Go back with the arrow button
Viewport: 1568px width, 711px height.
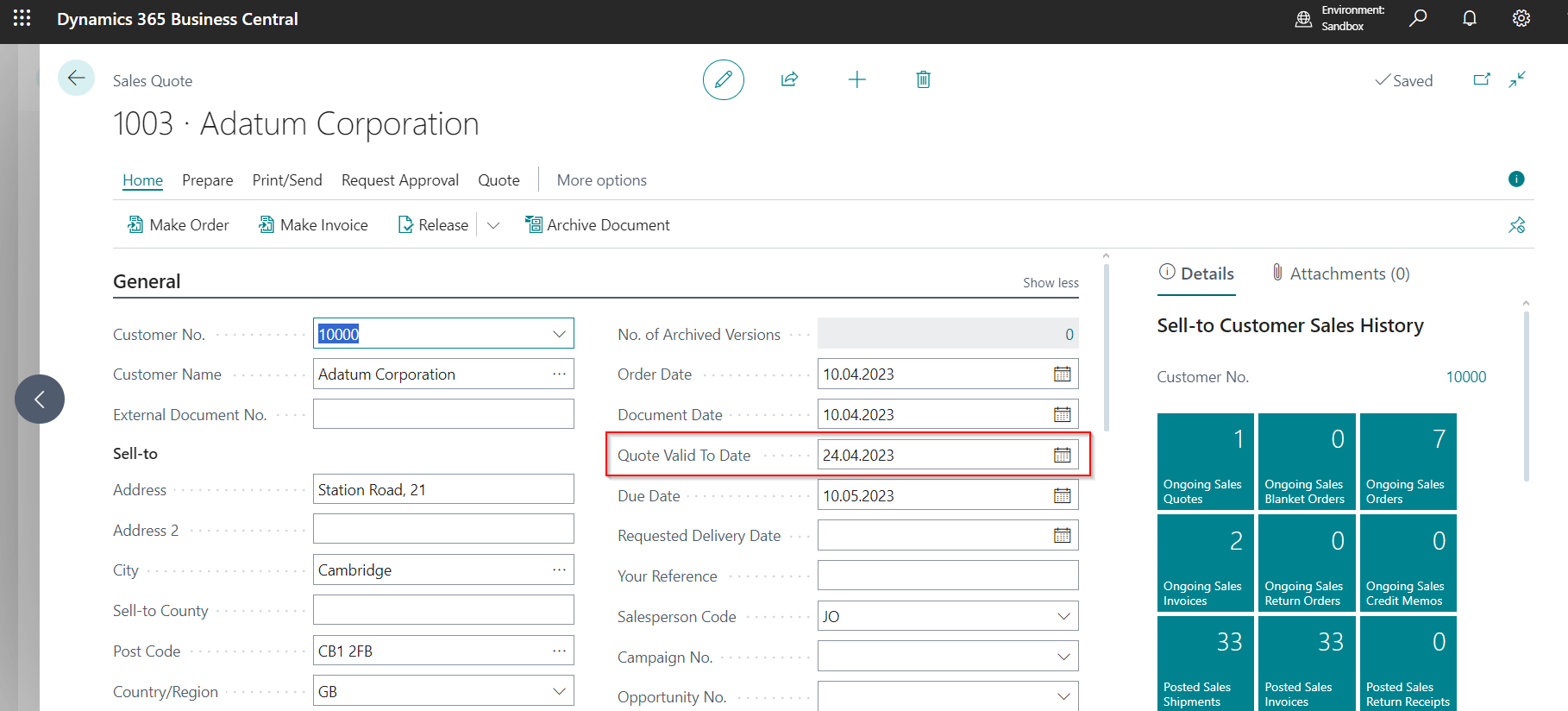76,79
